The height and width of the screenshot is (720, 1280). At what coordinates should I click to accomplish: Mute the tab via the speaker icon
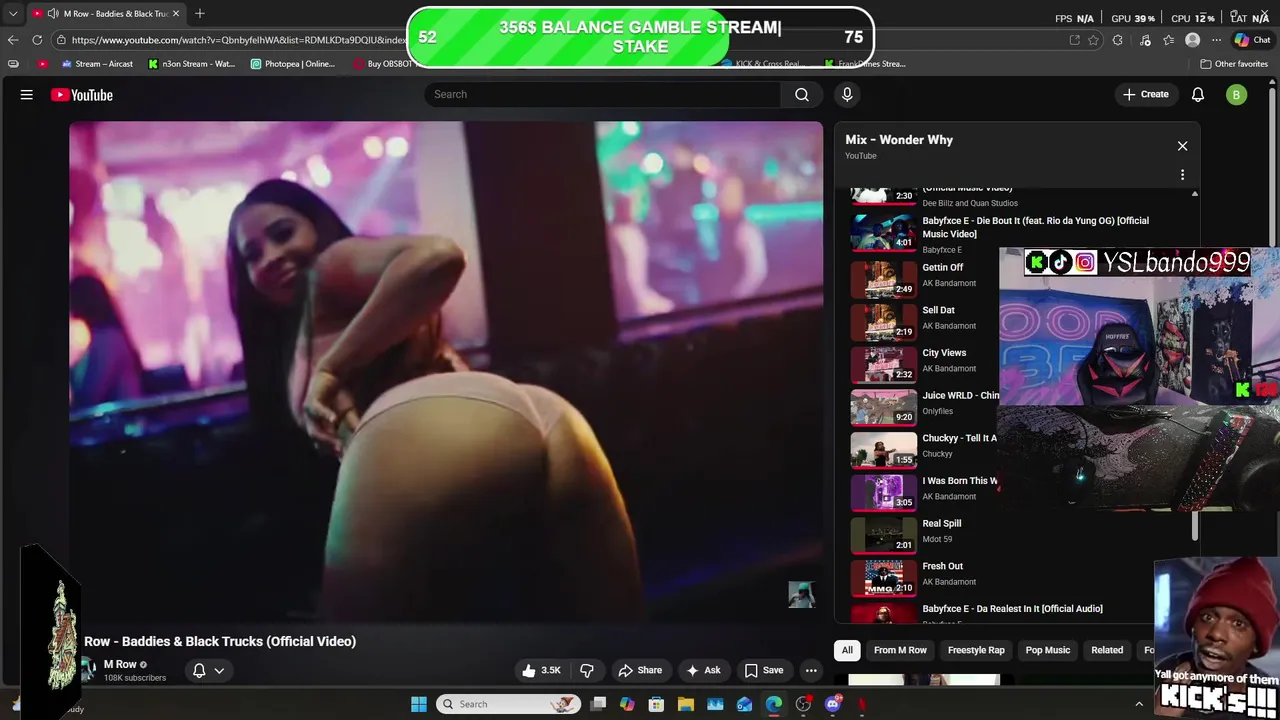52,13
